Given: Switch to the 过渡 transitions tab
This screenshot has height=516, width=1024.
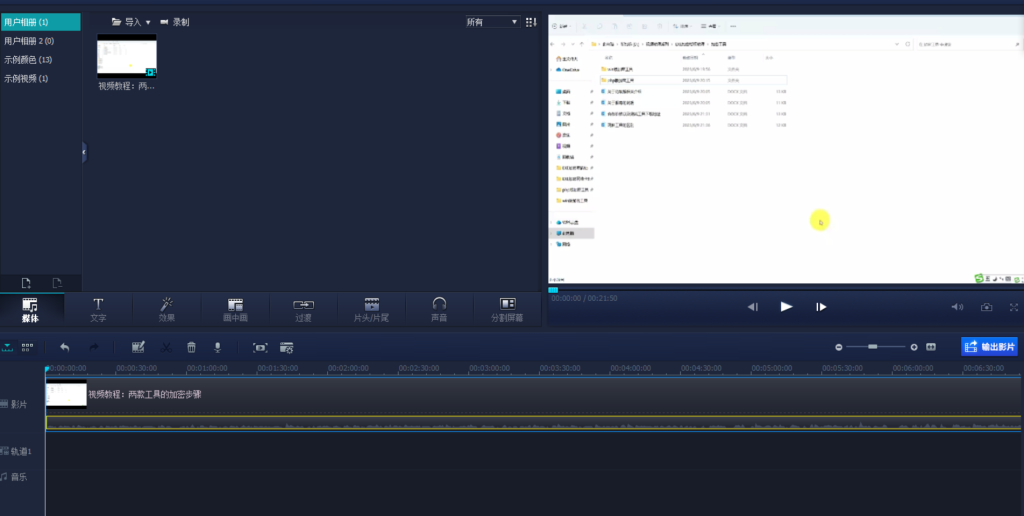Looking at the screenshot, I should coord(303,309).
